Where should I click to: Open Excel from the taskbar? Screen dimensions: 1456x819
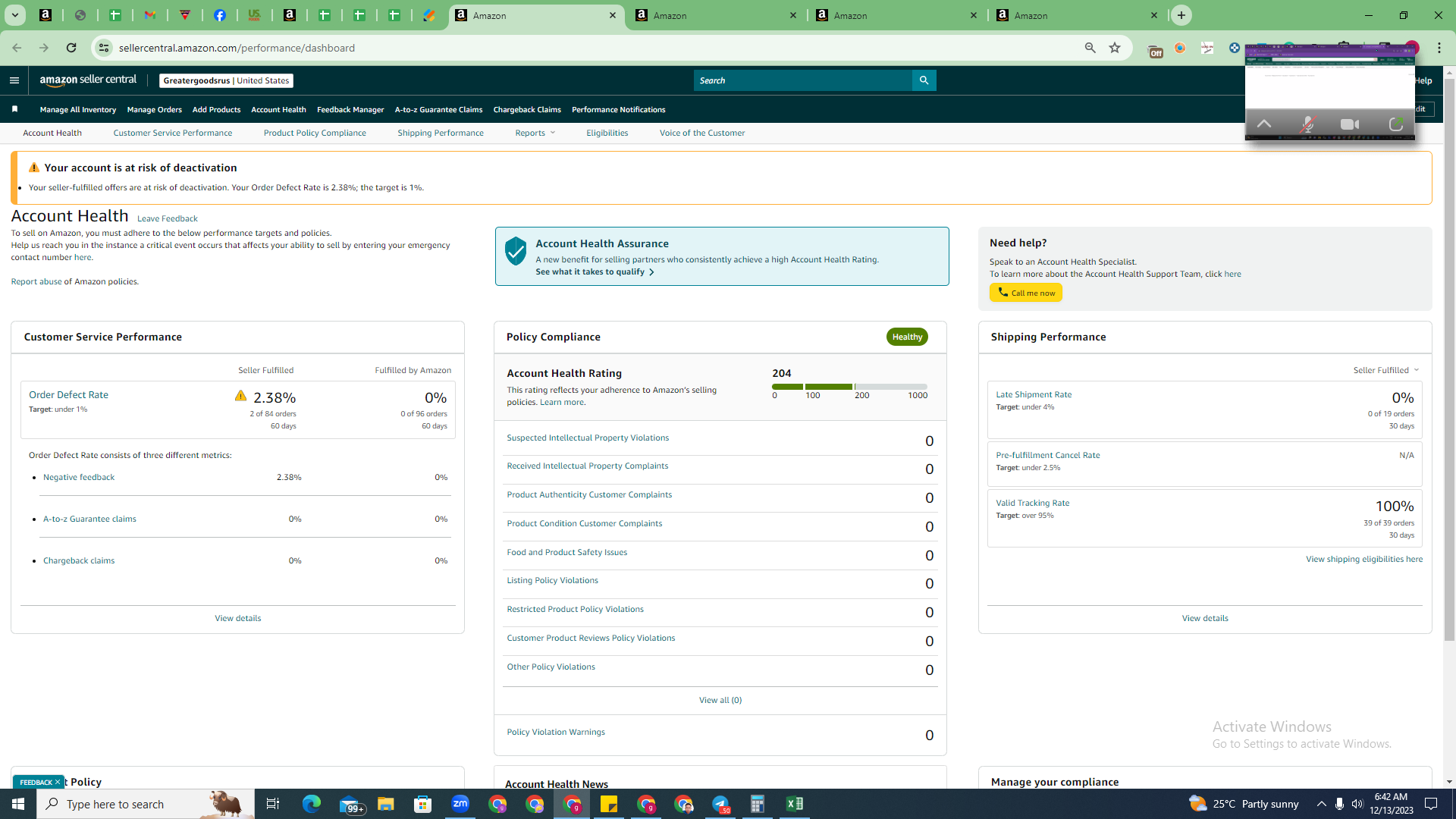[795, 804]
